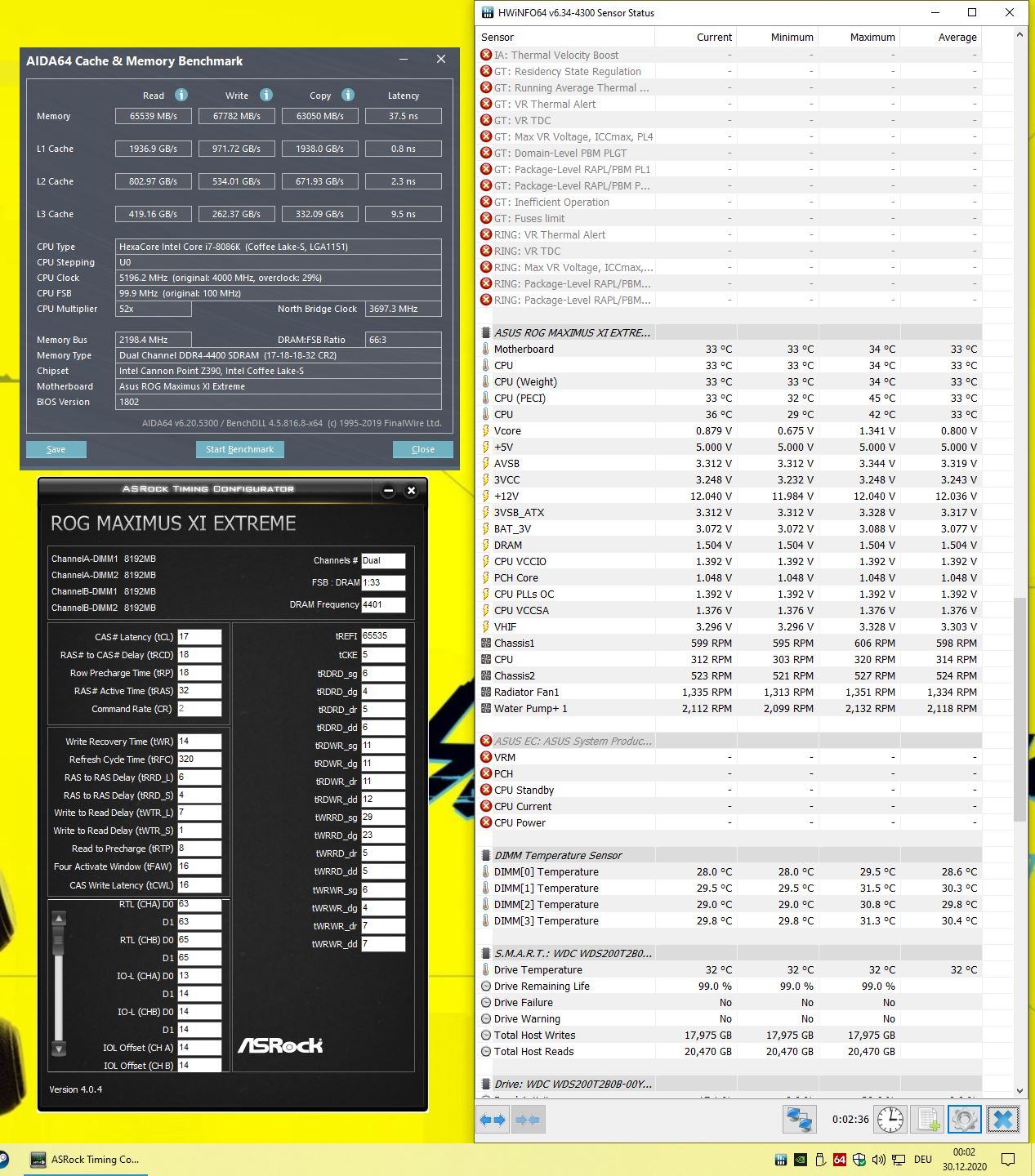The width and height of the screenshot is (1035, 1176).
Task: Click the Read info icon in AIDA64
Action: pyautogui.click(x=181, y=95)
